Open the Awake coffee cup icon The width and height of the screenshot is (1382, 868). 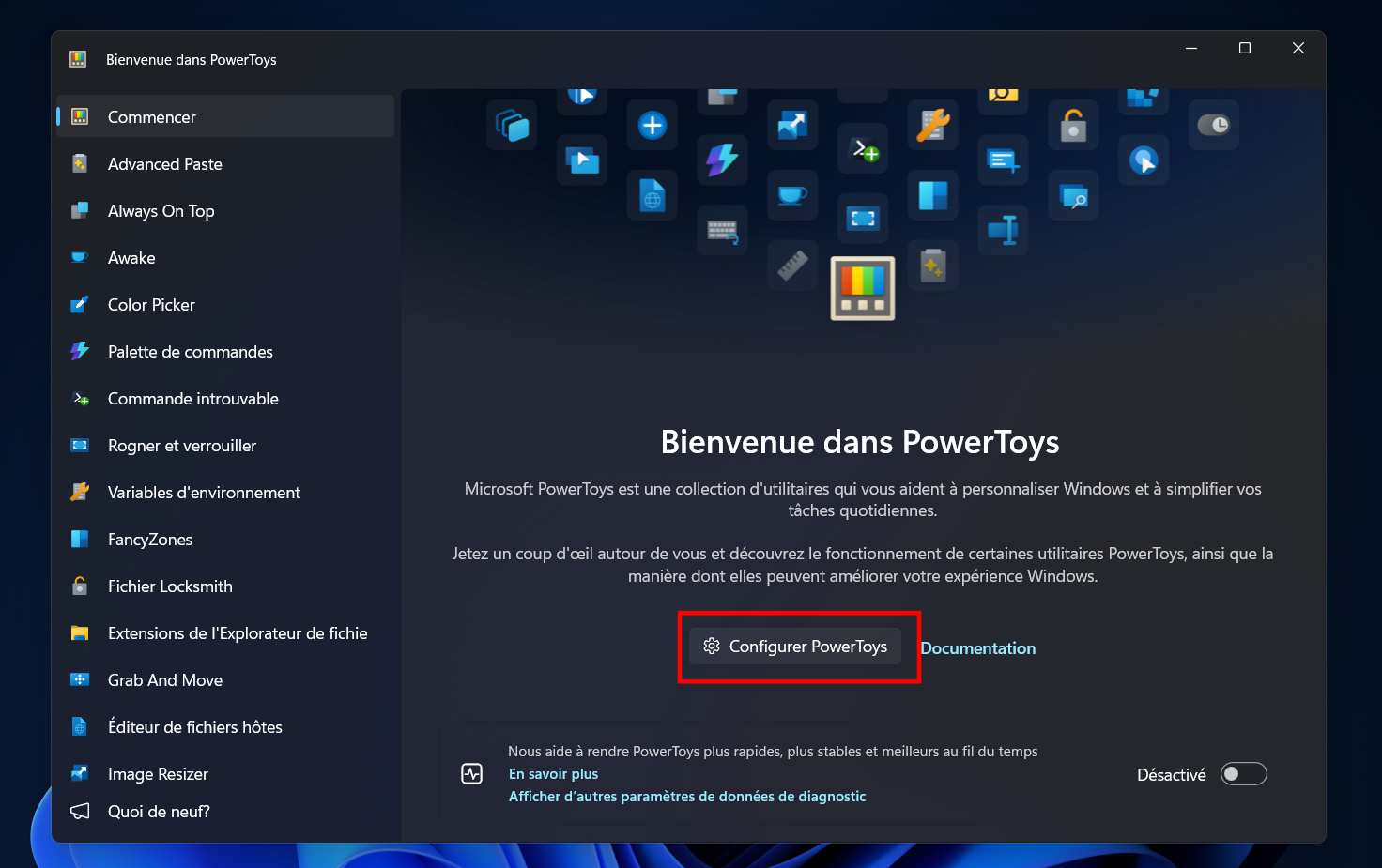pyautogui.click(x=80, y=258)
